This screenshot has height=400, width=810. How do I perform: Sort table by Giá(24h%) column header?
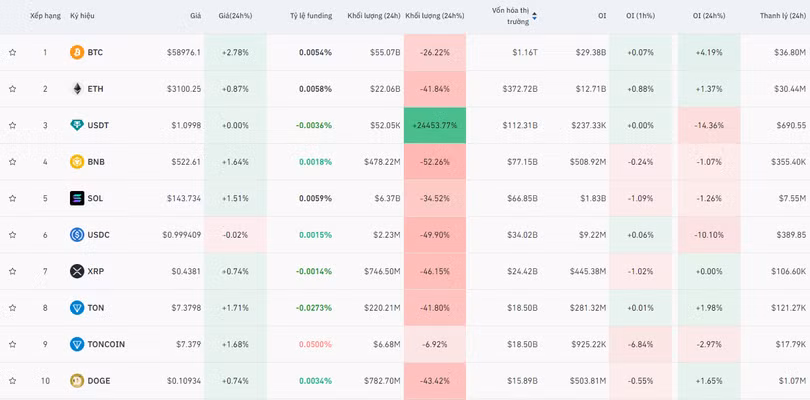[x=235, y=16]
